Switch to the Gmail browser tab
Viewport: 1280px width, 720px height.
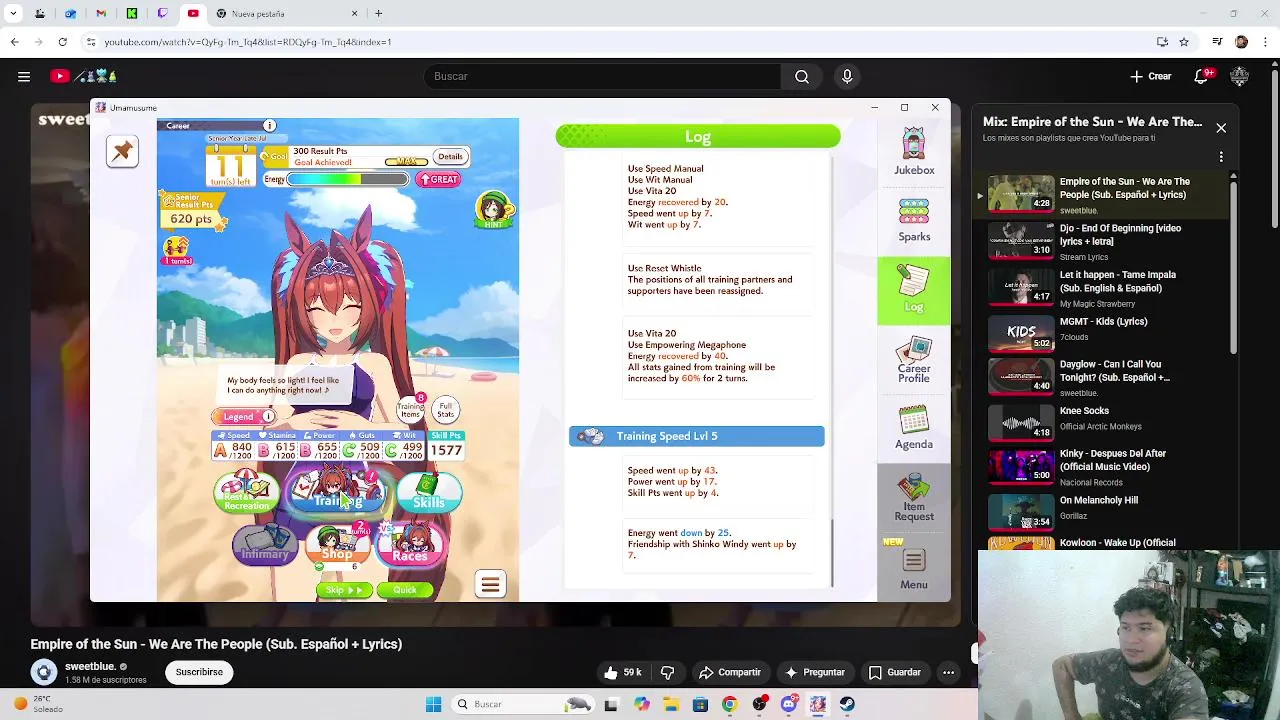[x=101, y=14]
